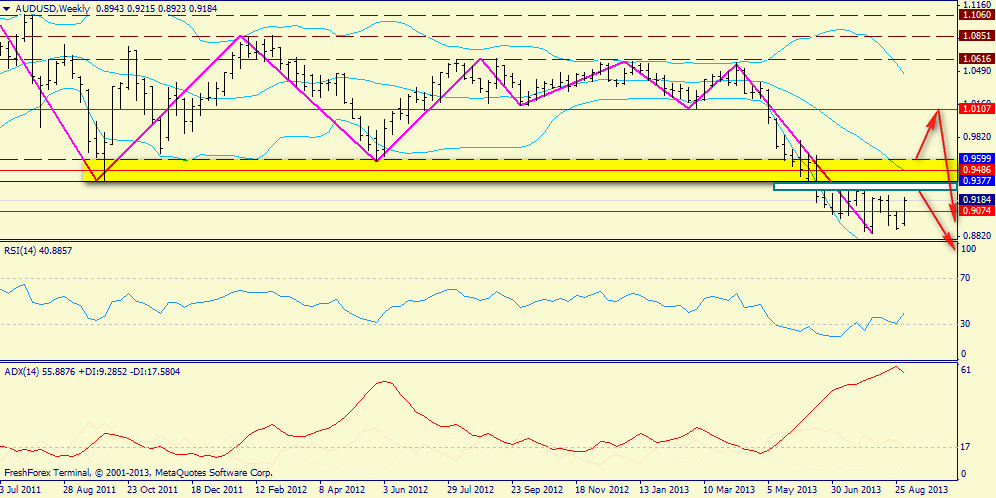Select the current price 0.9184 label
This screenshot has height=498, width=996.
975,199
